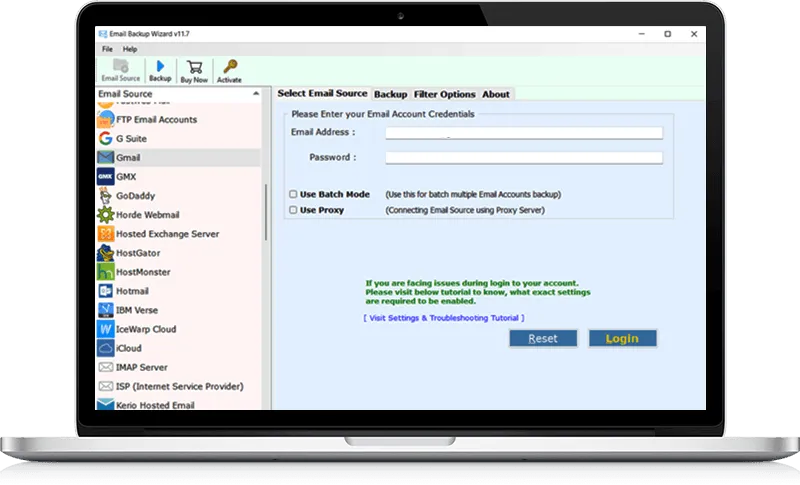Select the IBM Verse icon
Screen dimensions: 800x485
click(106, 310)
